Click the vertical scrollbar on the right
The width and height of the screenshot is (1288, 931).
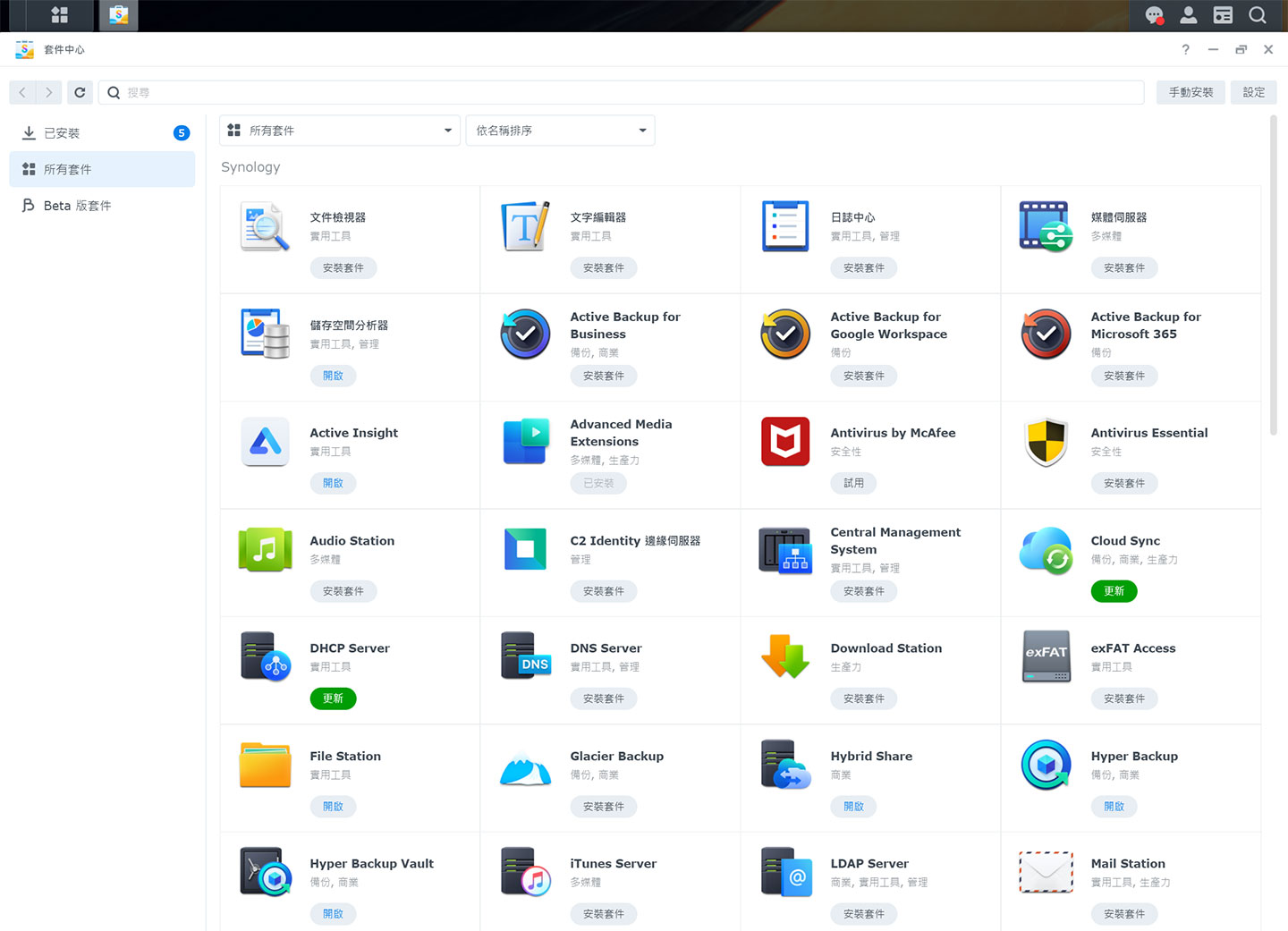(1273, 277)
